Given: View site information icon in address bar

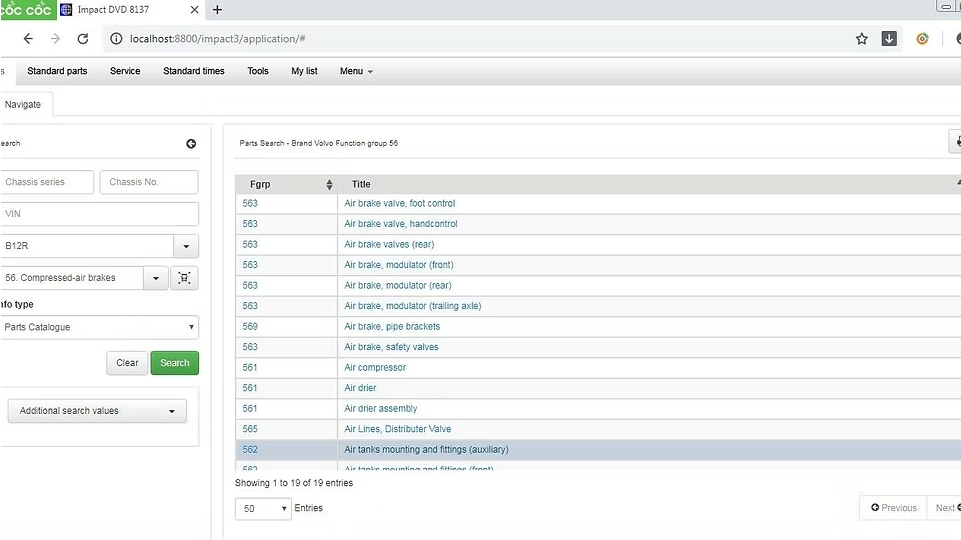Looking at the screenshot, I should tap(115, 39).
